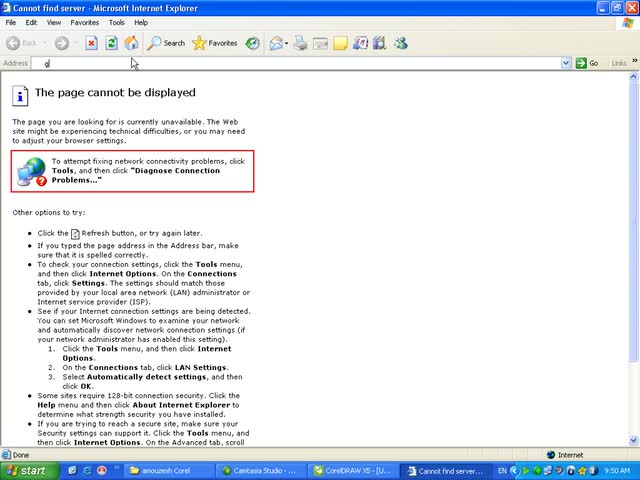Screen dimensions: 640x480
Task: Click the info page icon beside heading
Action: 20,96
